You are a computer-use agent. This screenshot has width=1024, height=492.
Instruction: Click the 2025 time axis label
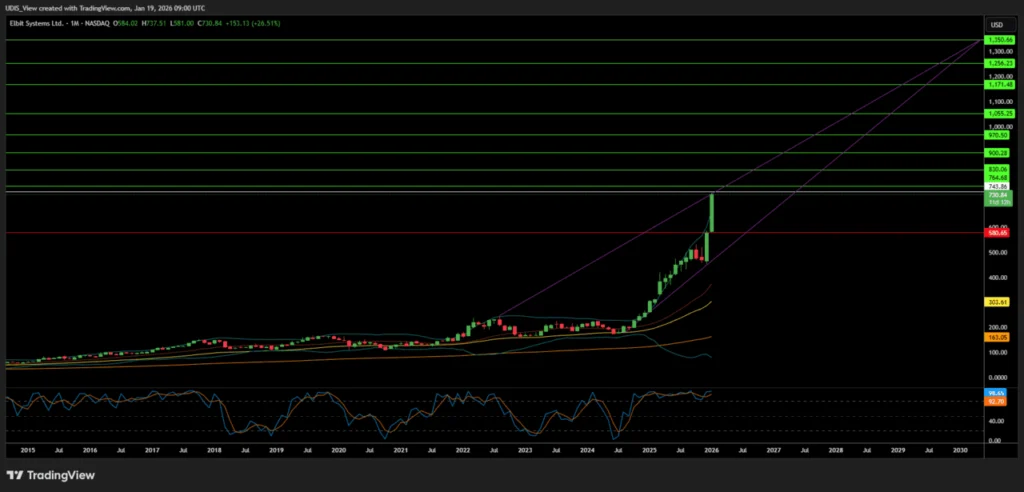[649, 450]
